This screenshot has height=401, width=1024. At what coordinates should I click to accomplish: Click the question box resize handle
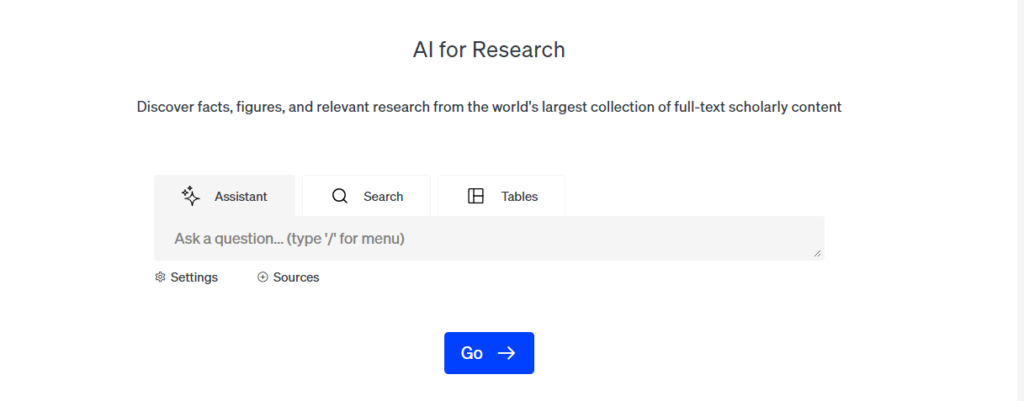(818, 254)
